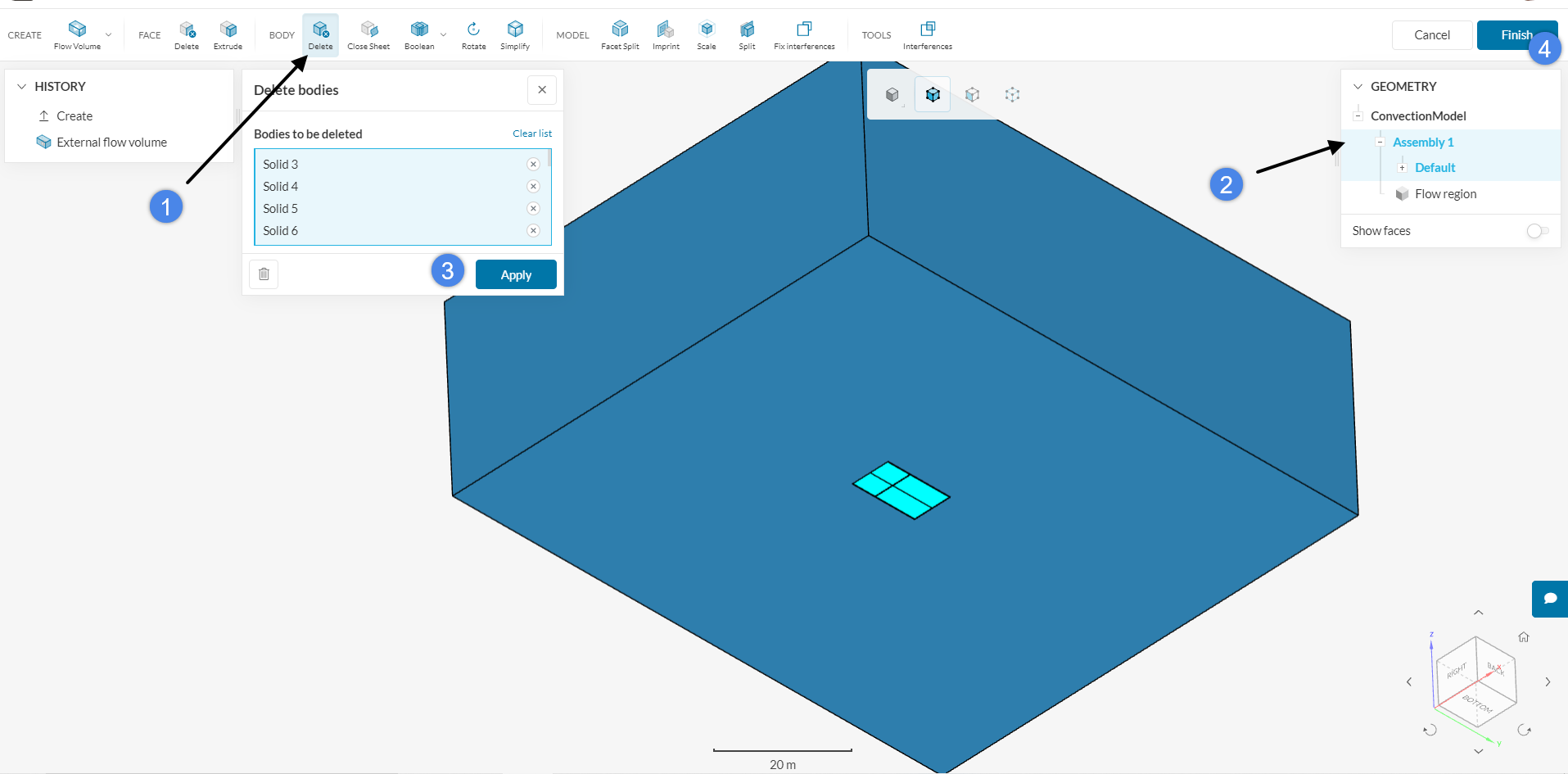Select External flow volume history entry

pos(111,143)
